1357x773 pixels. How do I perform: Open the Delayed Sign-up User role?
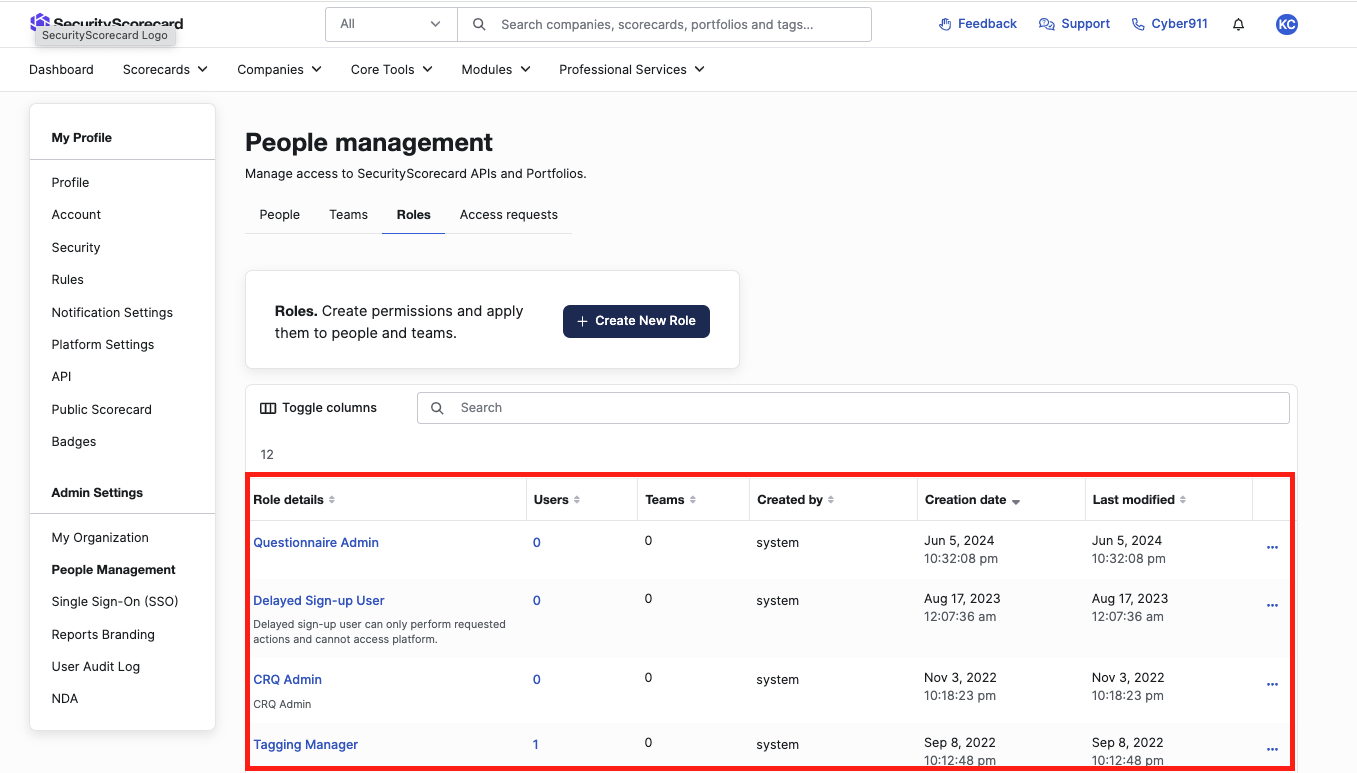point(319,601)
